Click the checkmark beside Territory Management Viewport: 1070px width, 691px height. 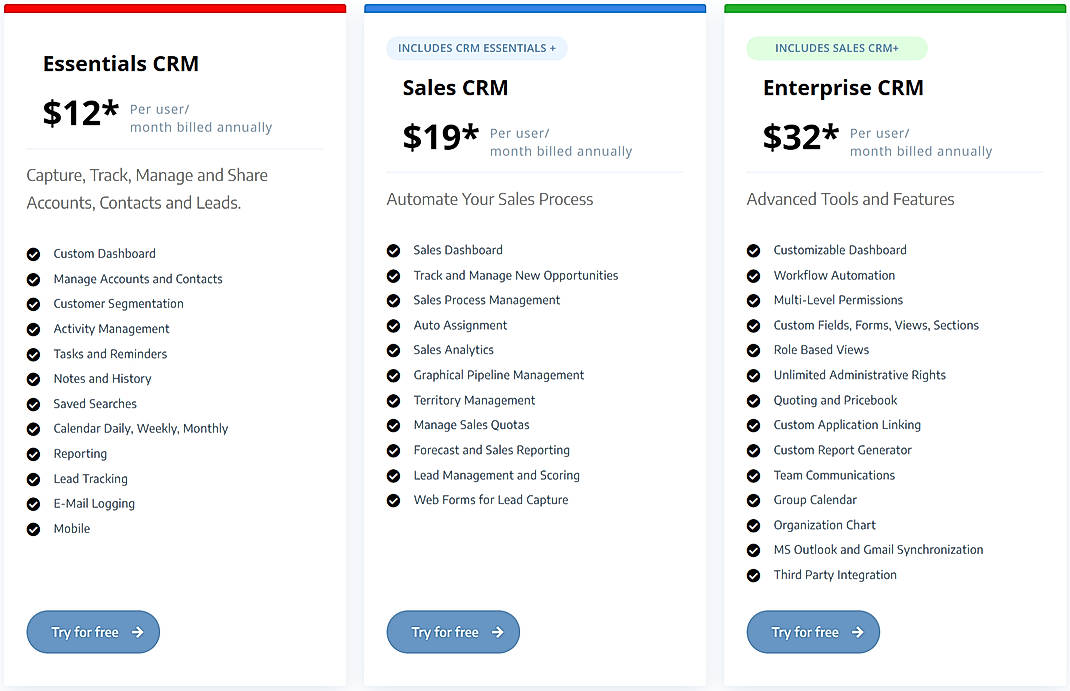point(393,400)
